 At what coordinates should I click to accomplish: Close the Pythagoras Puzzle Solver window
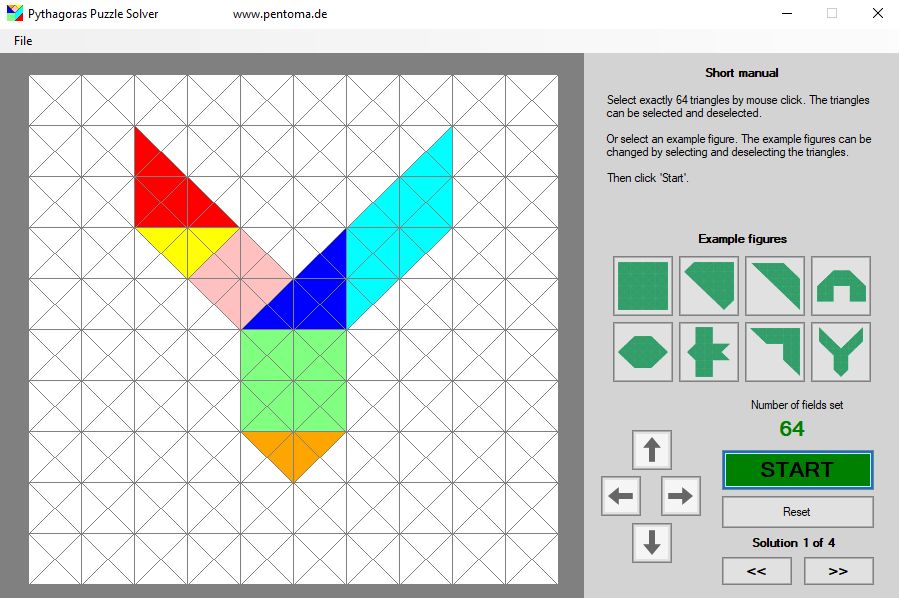(x=878, y=13)
